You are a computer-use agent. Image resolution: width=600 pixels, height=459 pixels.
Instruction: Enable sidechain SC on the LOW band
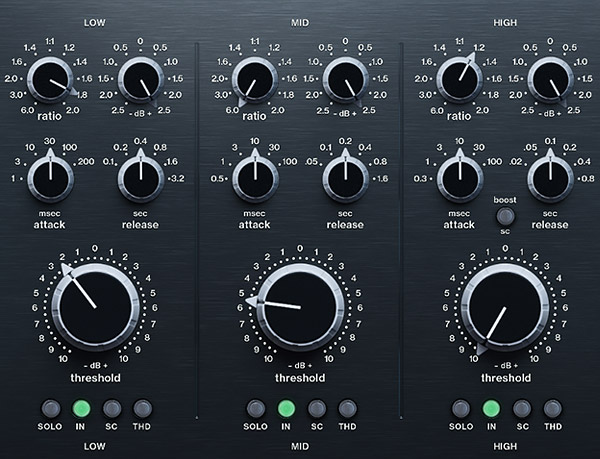click(112, 409)
